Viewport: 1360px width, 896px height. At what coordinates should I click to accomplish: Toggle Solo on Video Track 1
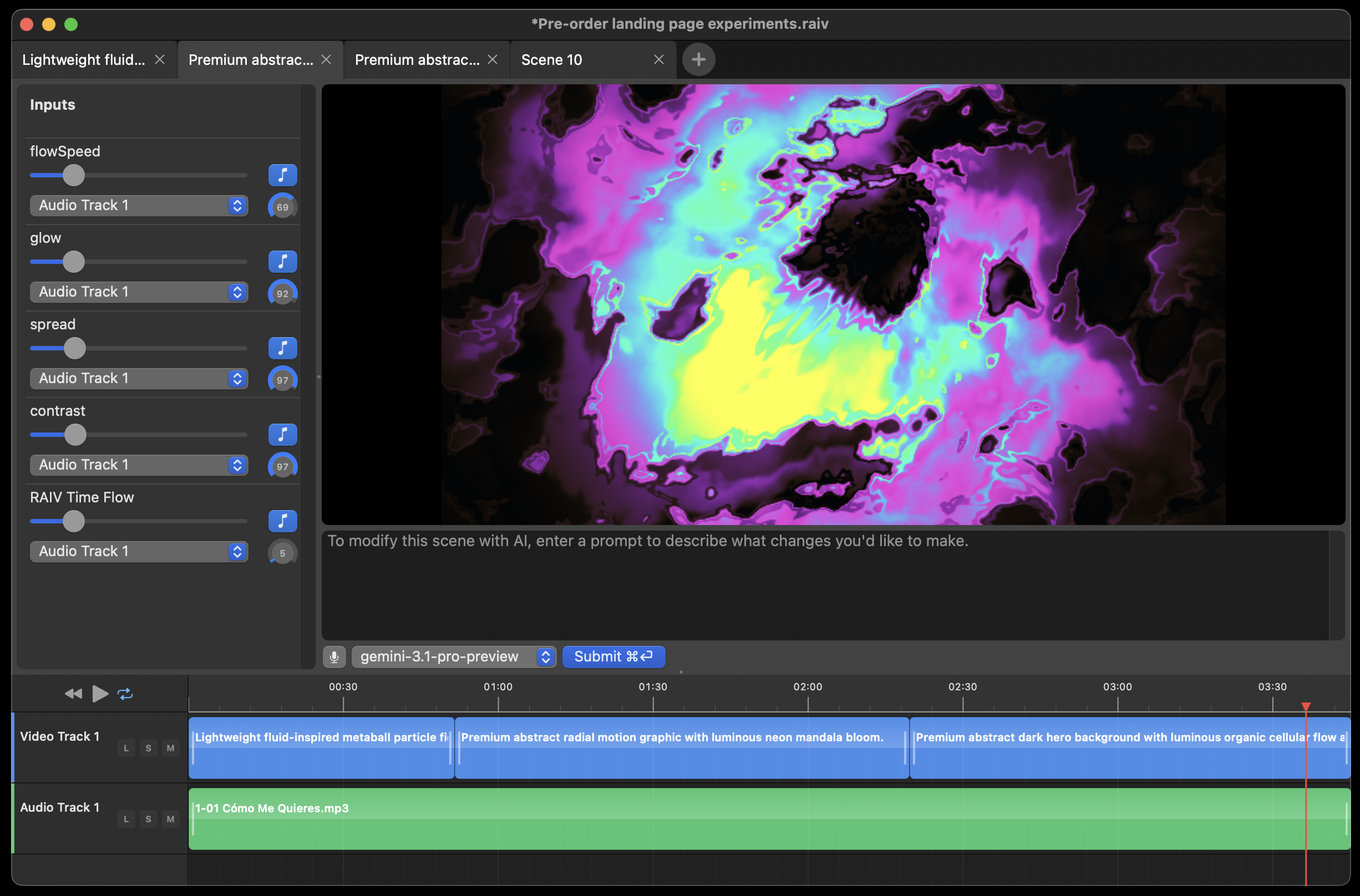coord(149,748)
